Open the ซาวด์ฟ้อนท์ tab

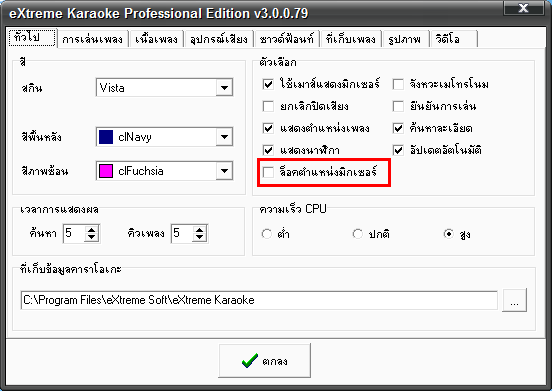point(287,39)
